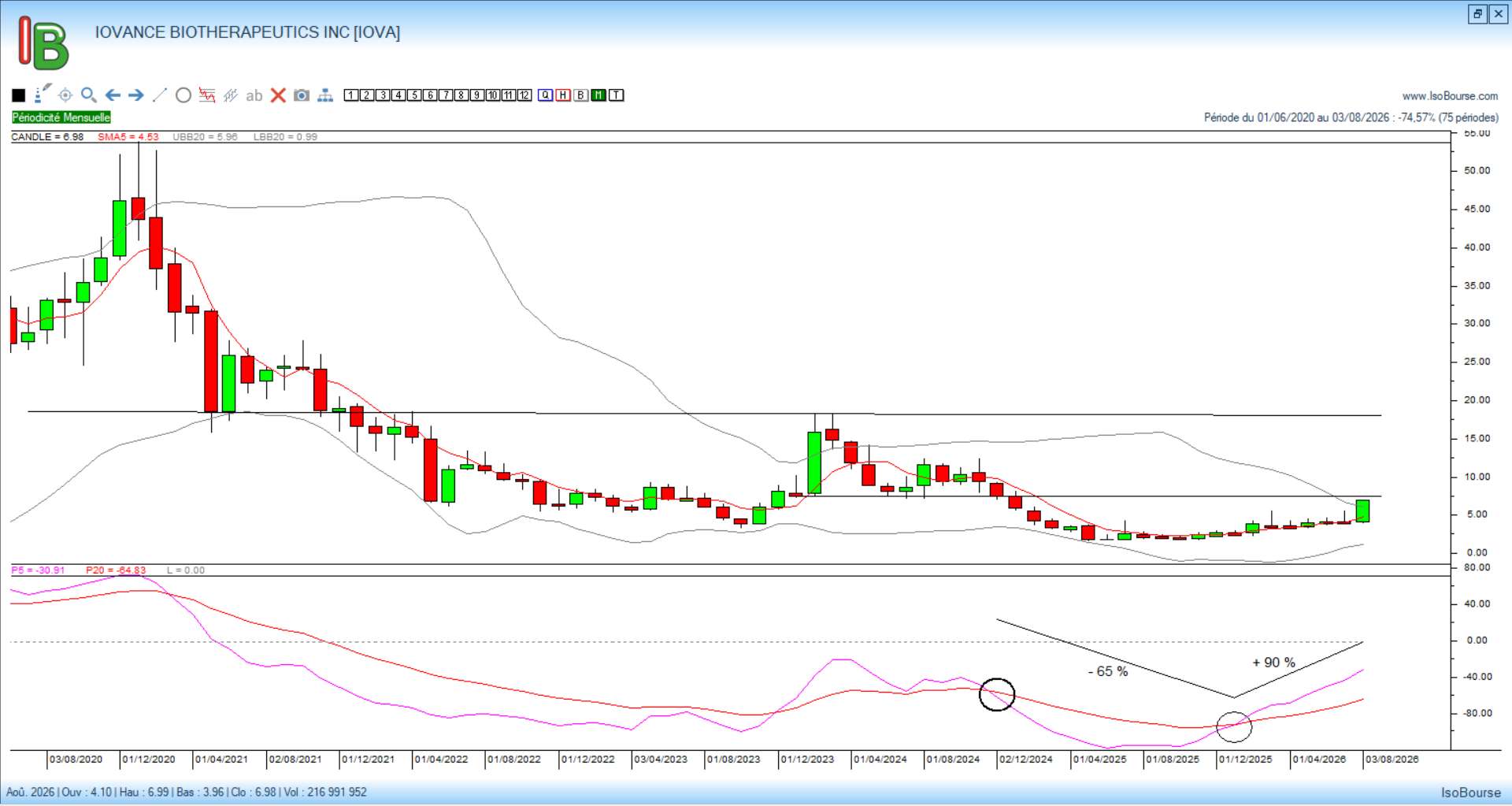1512x806 pixels.
Task: Click the black square color tool
Action: tap(19, 95)
